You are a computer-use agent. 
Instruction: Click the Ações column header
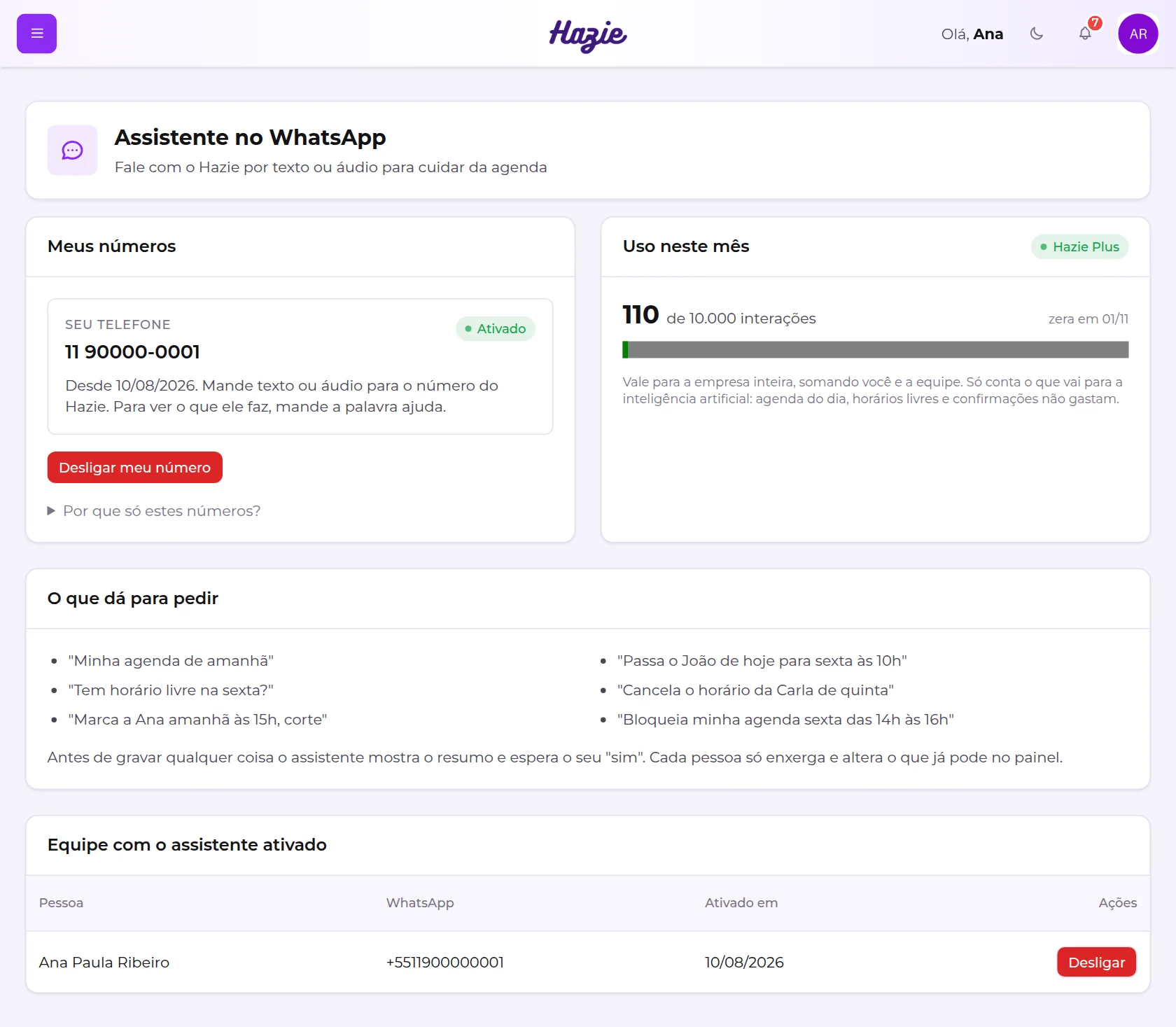[1117, 903]
